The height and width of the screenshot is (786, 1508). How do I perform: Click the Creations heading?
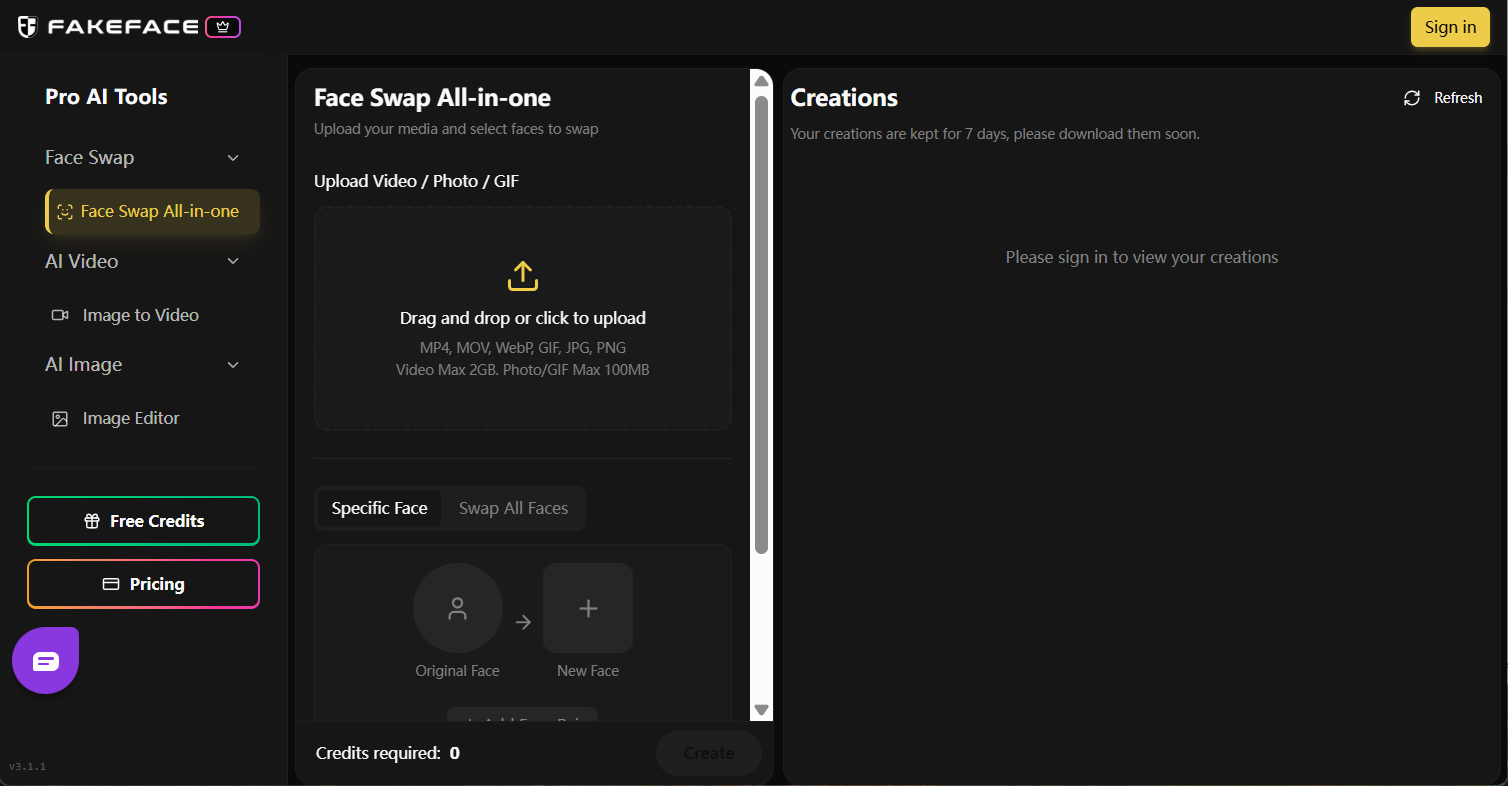point(844,97)
